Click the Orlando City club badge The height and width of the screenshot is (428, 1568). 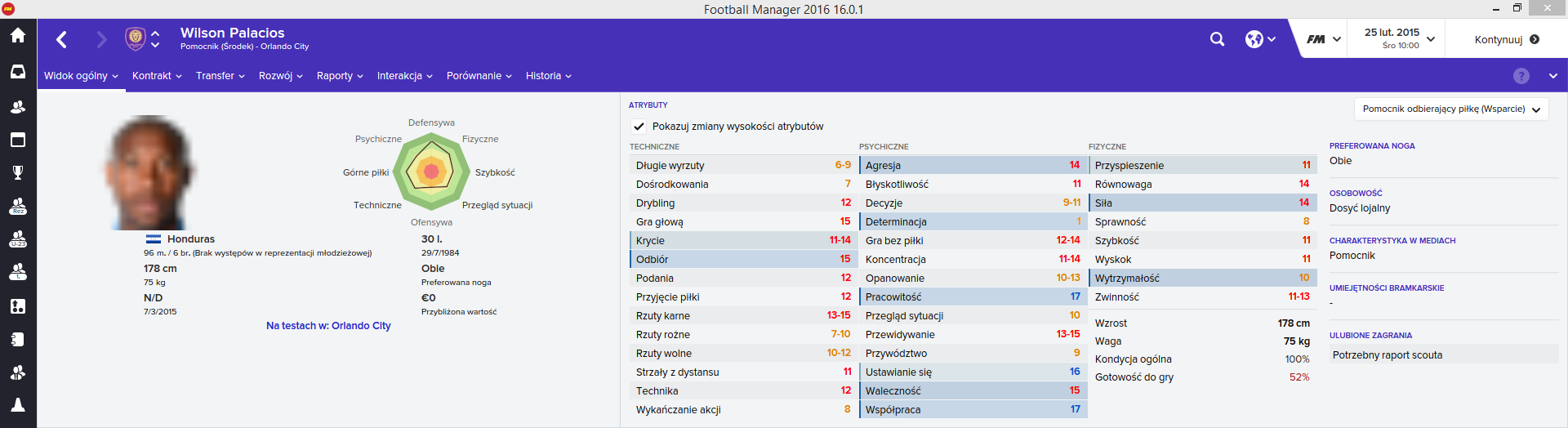135,38
